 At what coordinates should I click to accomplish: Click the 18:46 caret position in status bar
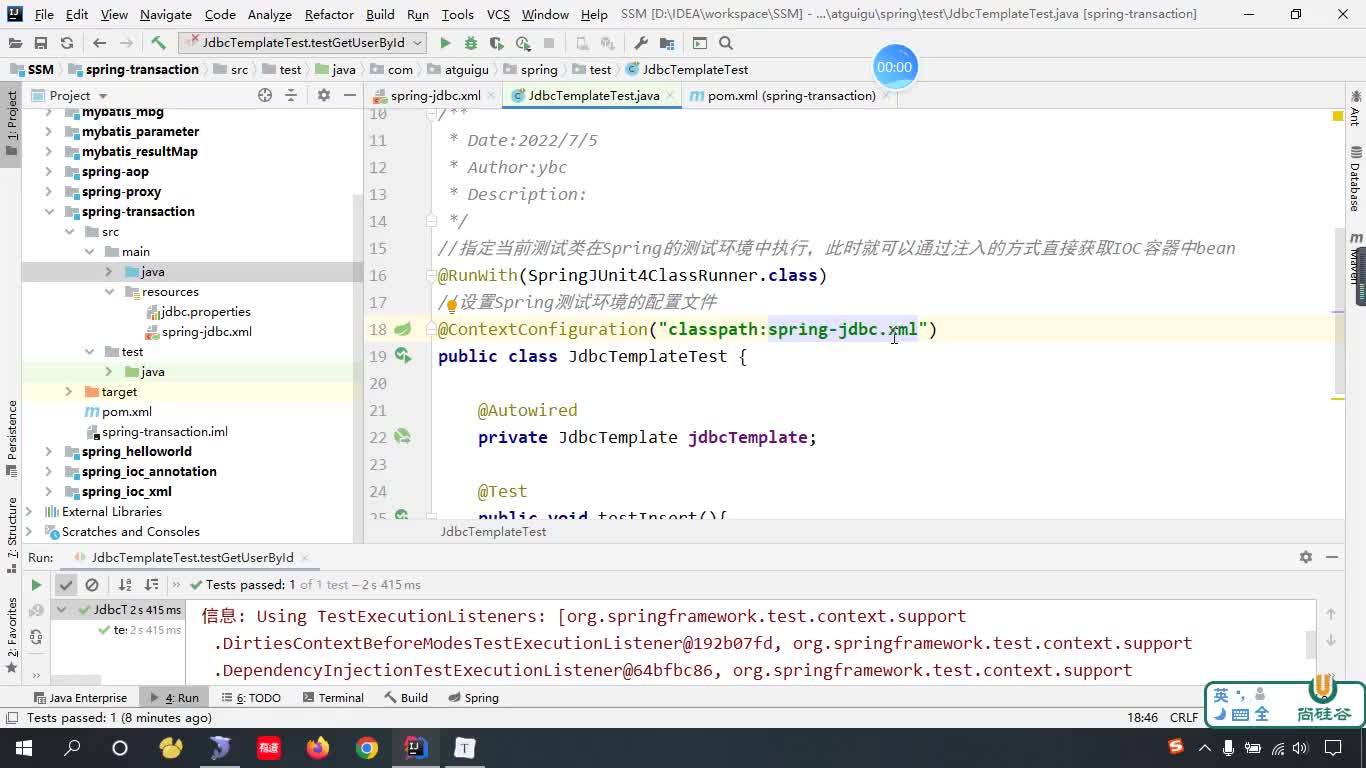click(x=1142, y=718)
